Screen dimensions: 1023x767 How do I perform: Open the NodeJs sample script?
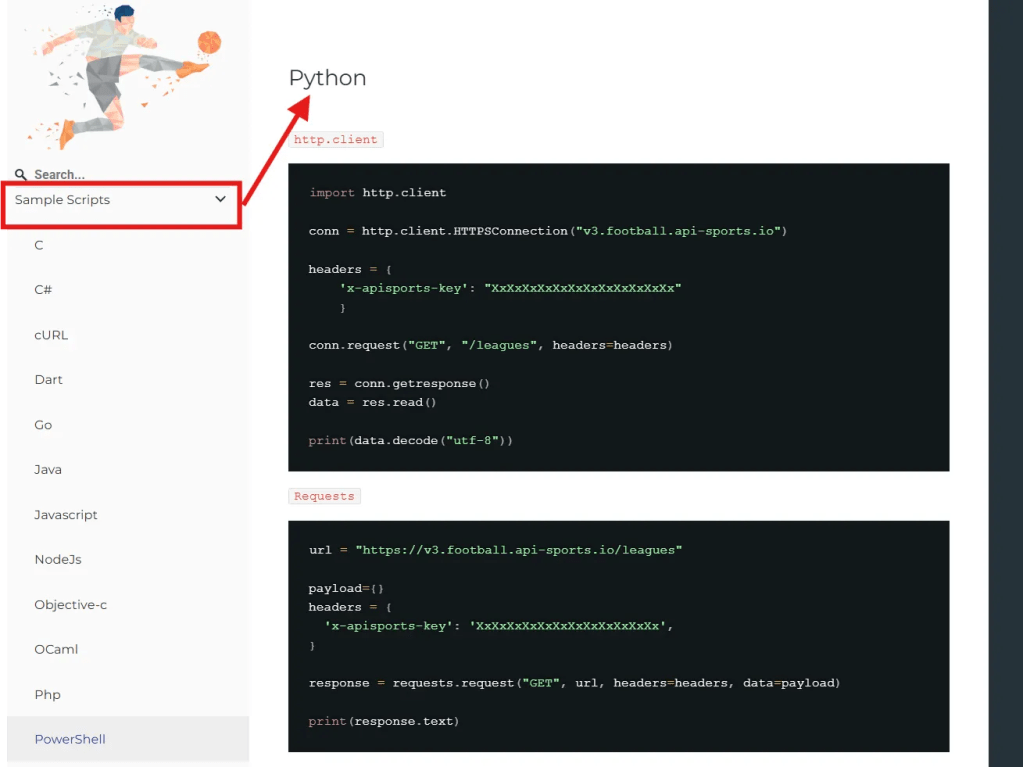point(58,560)
